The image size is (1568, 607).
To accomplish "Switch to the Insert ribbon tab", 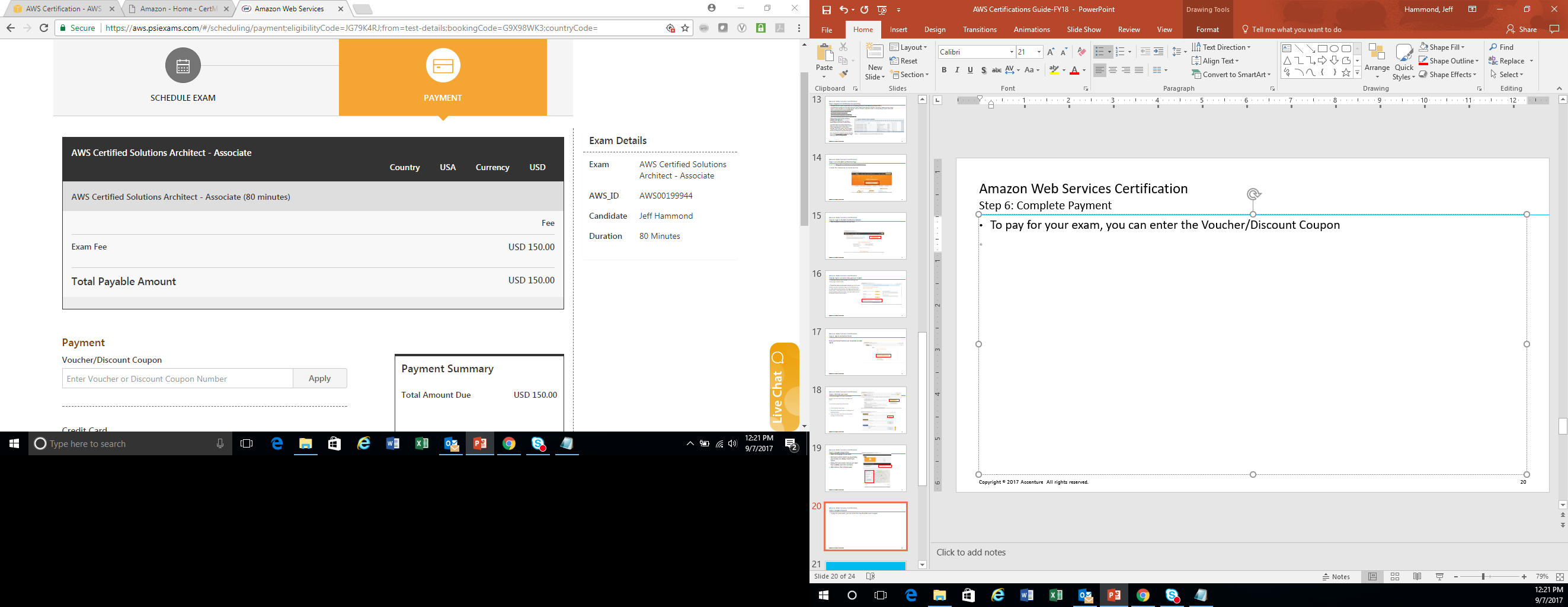I will tap(898, 29).
